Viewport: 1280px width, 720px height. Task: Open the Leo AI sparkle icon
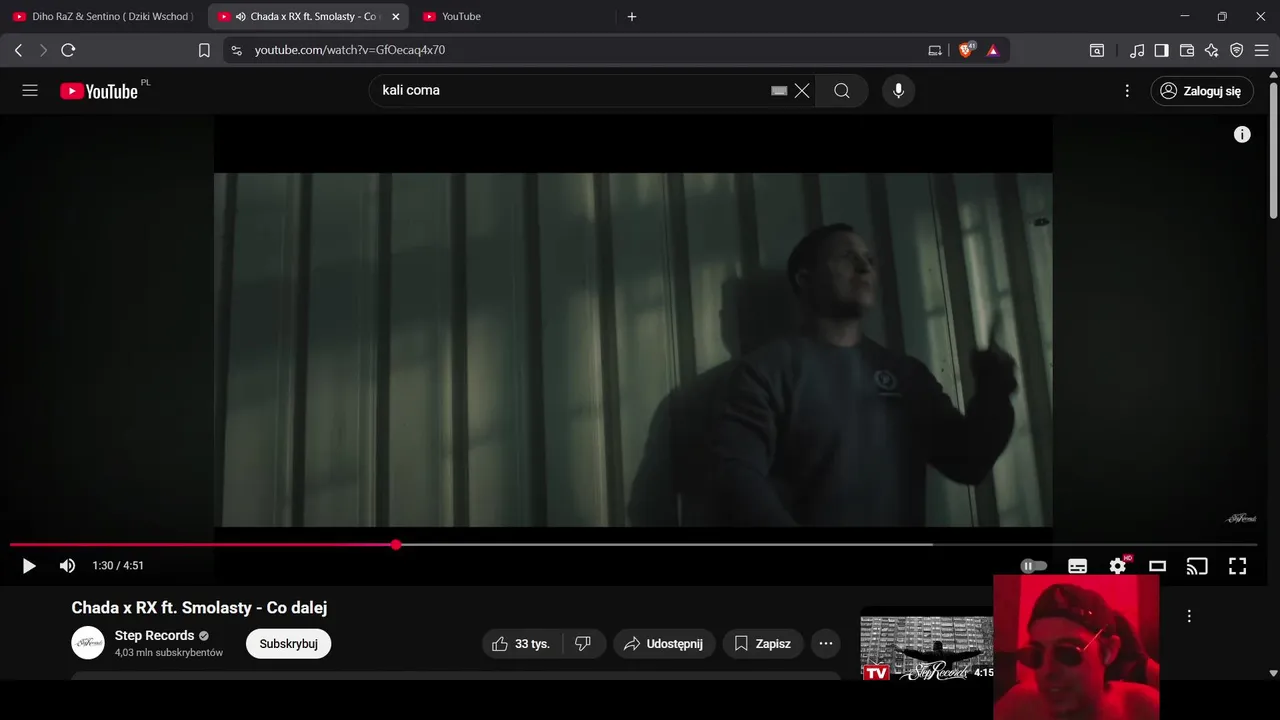point(1212,50)
